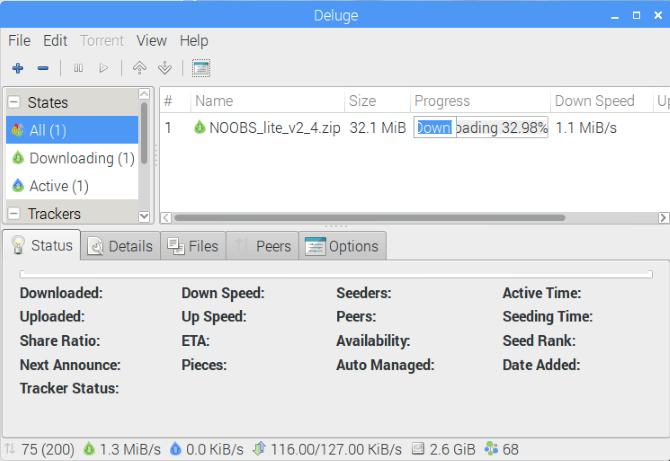The height and width of the screenshot is (461, 670).
Task: Open the View menu
Action: pos(151,41)
